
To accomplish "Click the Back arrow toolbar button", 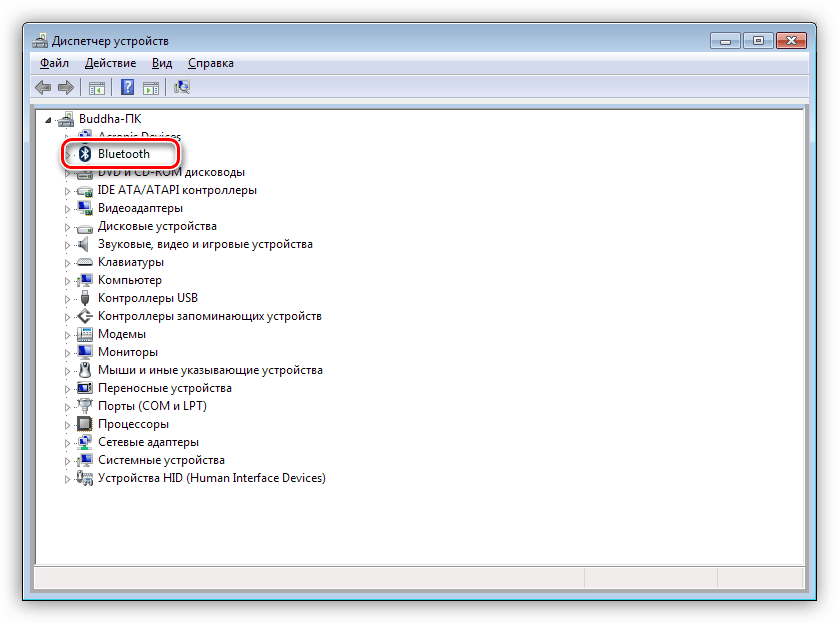I will click(x=43, y=87).
